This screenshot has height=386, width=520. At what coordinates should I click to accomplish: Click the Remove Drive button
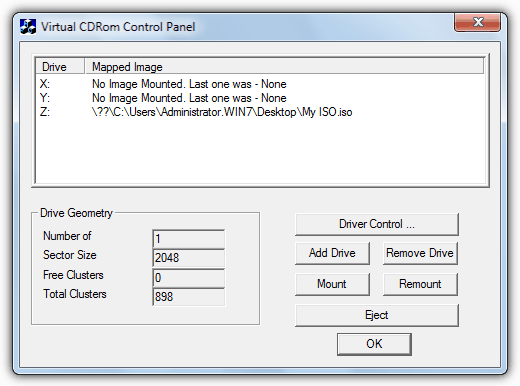[420, 253]
